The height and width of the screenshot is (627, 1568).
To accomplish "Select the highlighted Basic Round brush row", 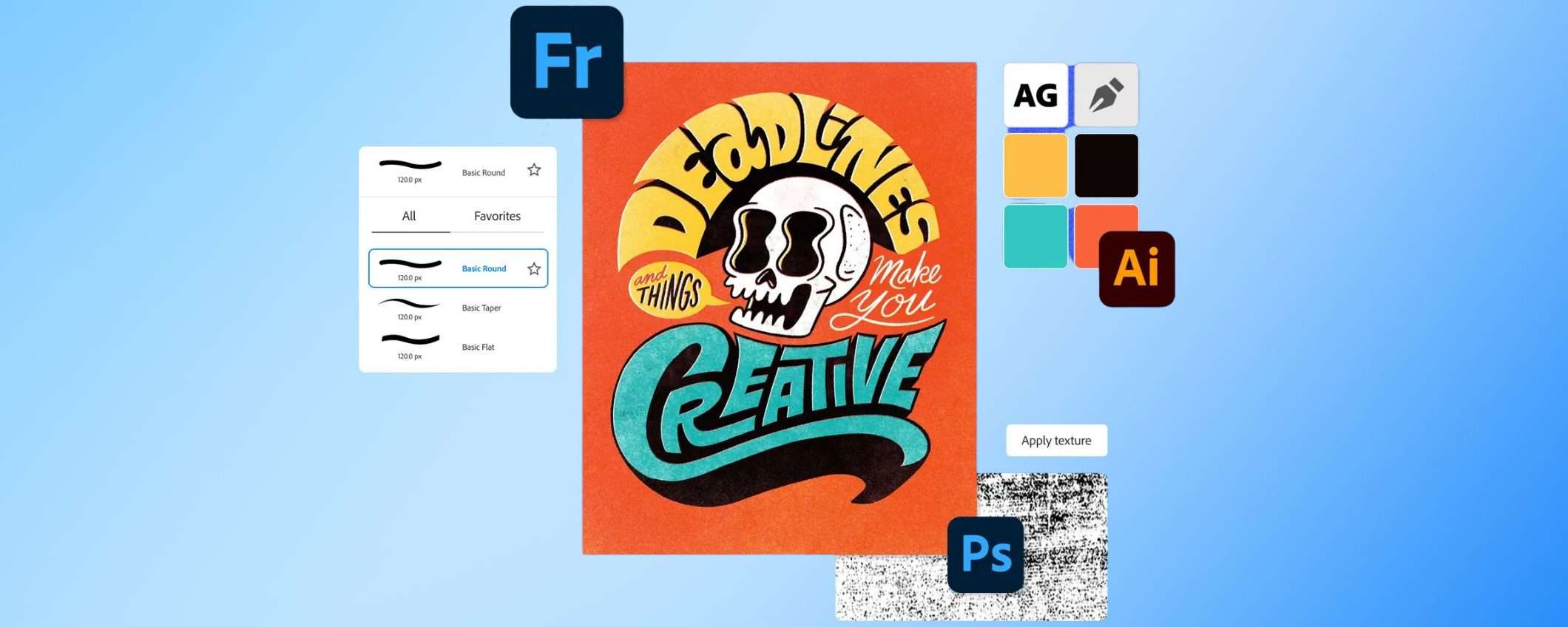I will point(459,268).
